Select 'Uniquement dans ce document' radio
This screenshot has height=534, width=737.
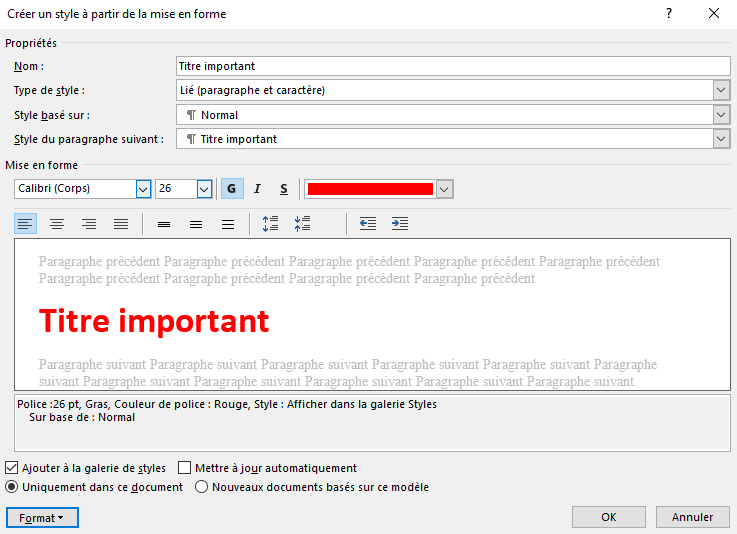click(12, 487)
